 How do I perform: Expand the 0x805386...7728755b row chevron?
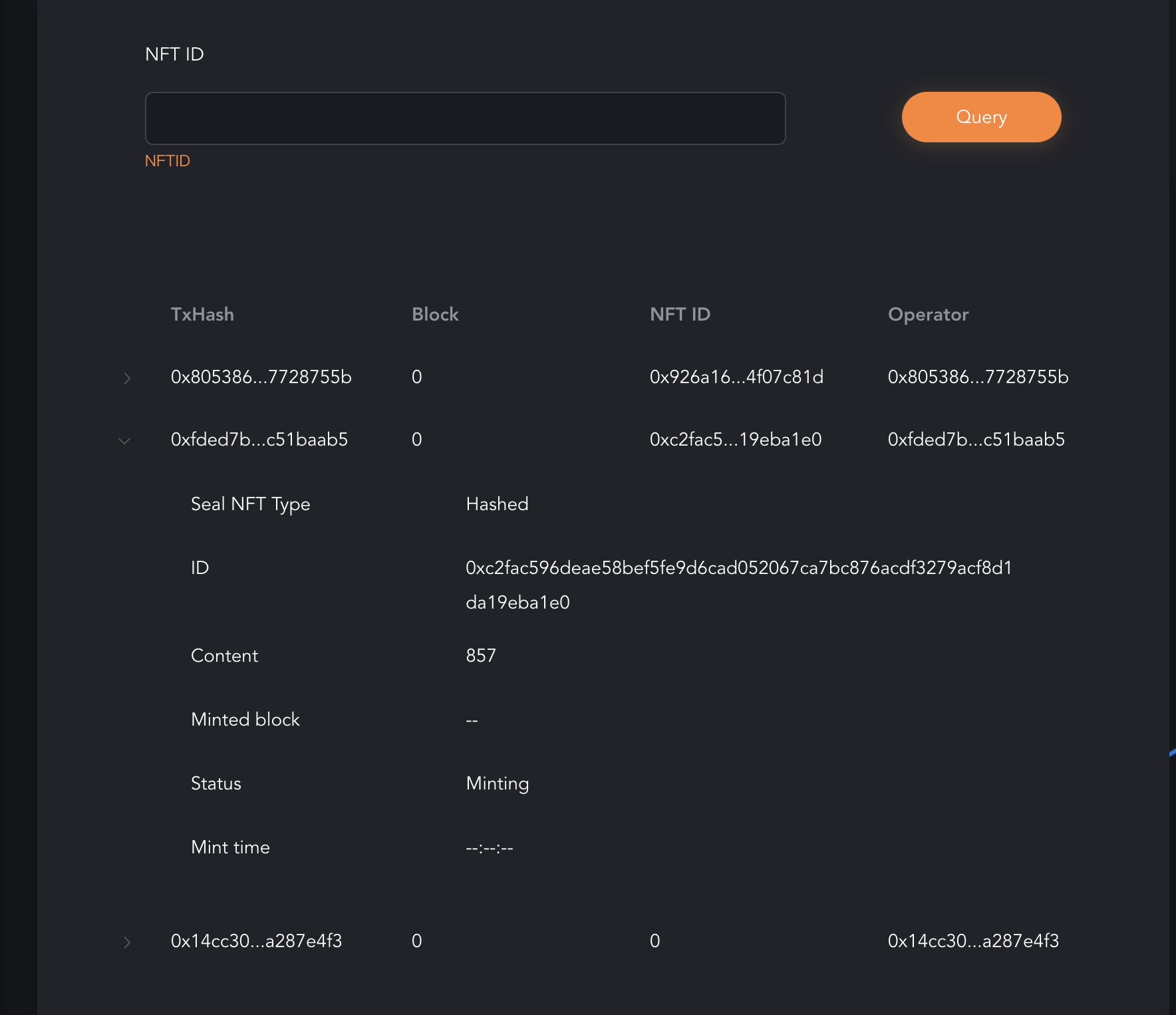(127, 378)
